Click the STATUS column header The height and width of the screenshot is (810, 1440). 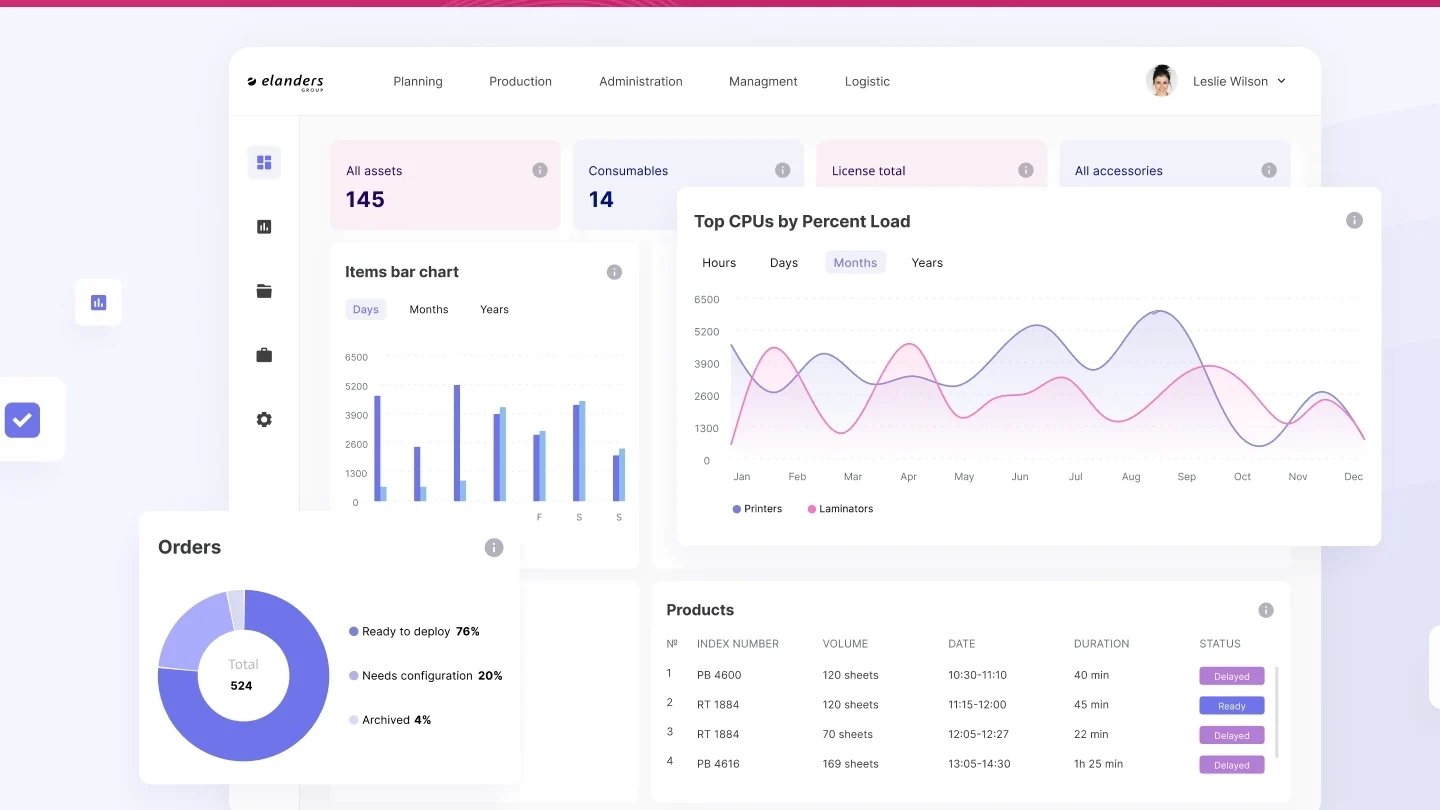coord(1220,644)
